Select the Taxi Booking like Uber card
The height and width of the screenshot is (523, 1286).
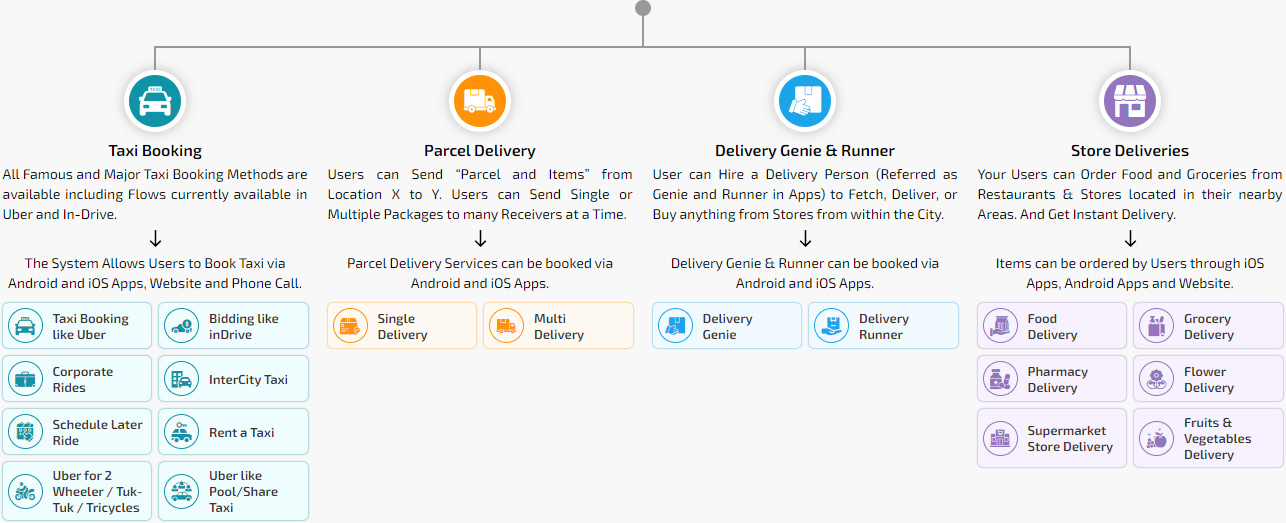click(78, 326)
